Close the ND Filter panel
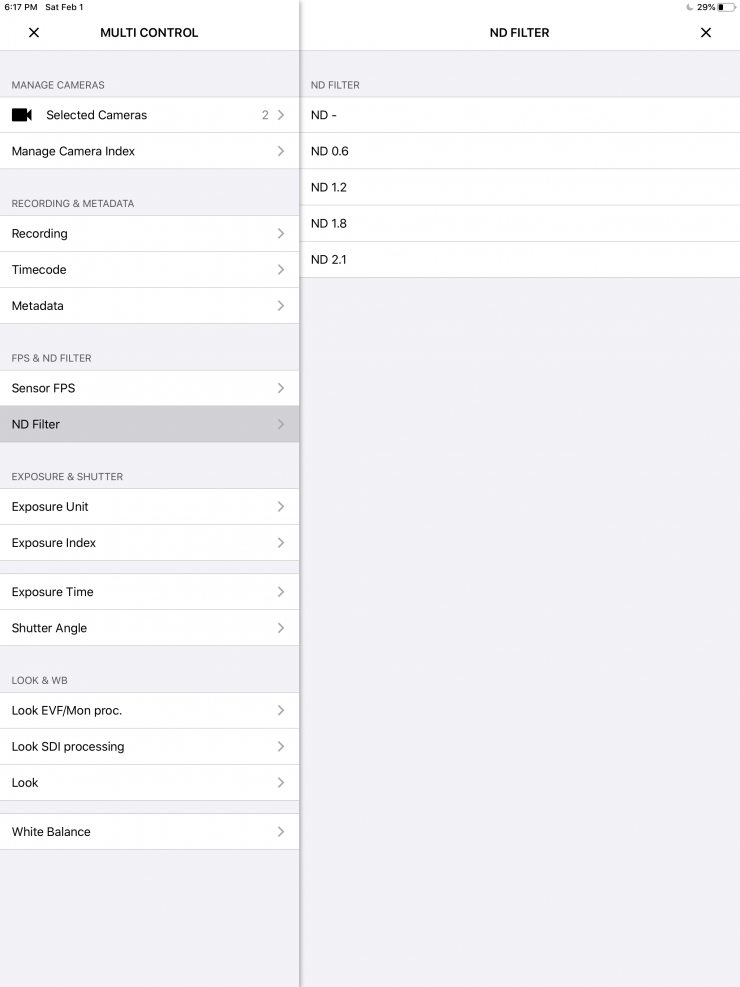740x987 pixels. pos(706,33)
